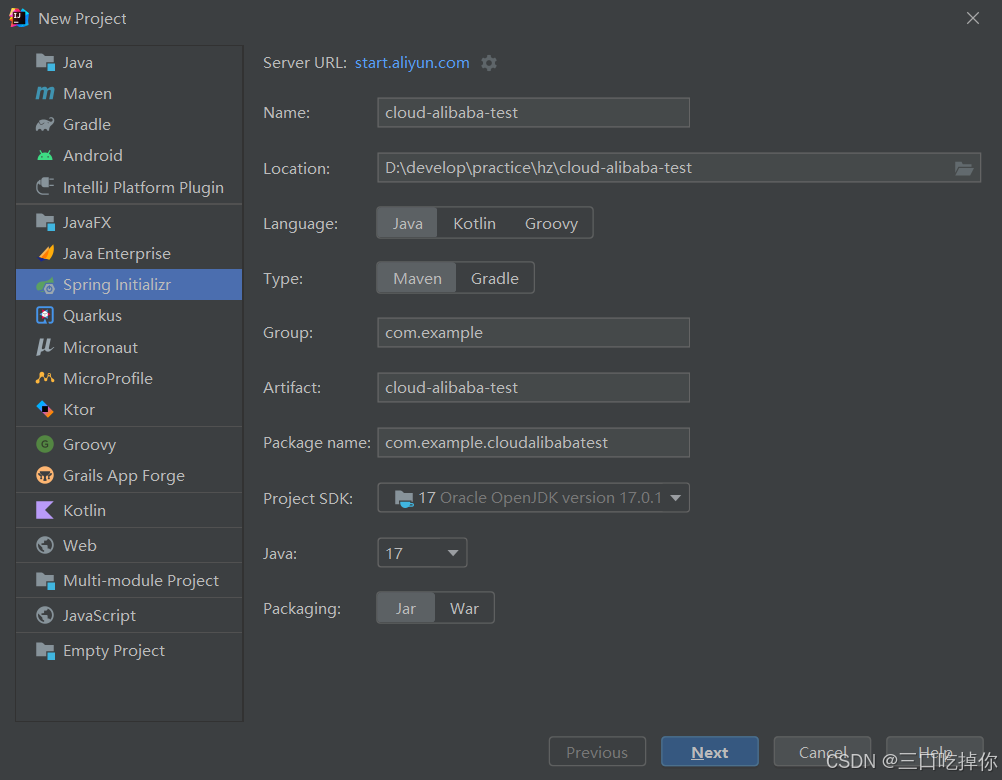Click the Spring Initializr leaf icon

pos(45,285)
